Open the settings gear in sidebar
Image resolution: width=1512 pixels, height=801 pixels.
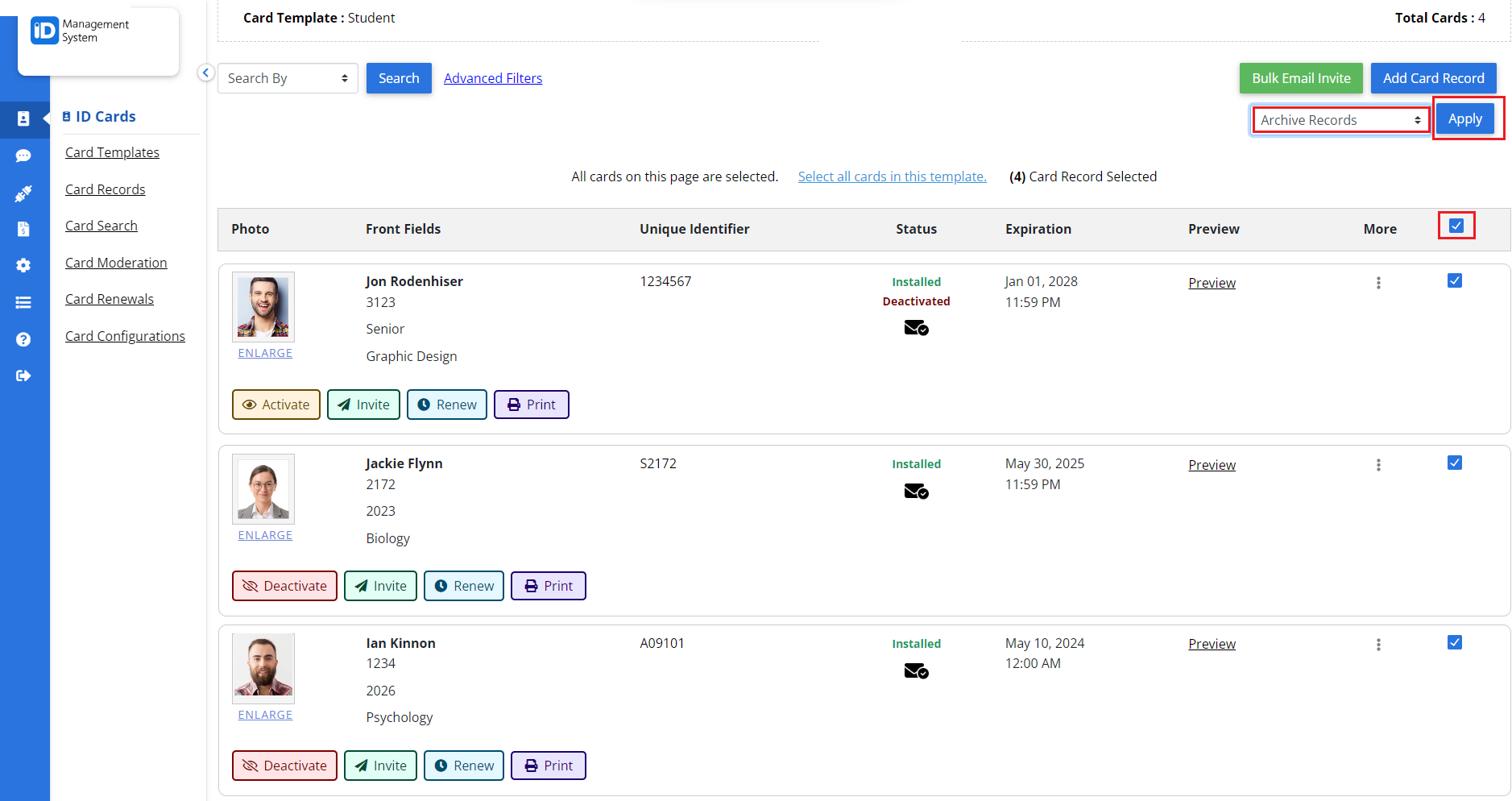point(23,265)
